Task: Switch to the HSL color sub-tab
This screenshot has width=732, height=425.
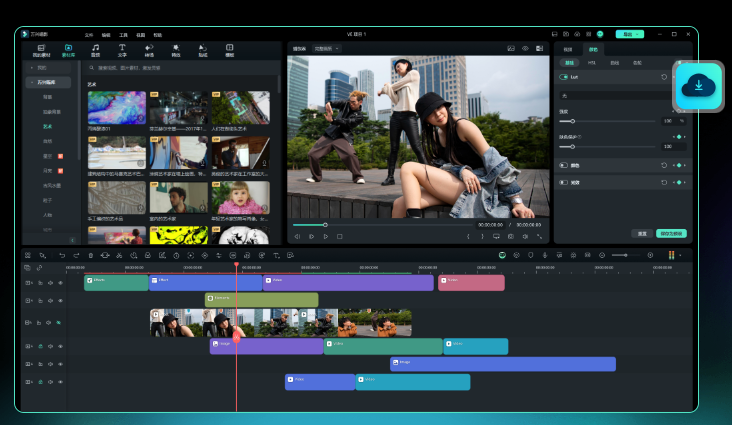Action: (591, 62)
